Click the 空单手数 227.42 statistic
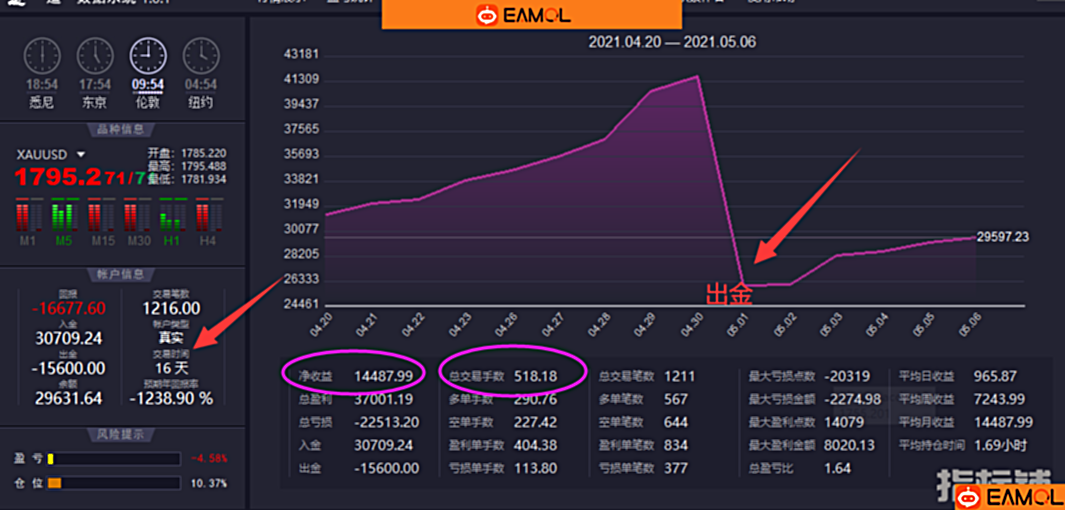The image size is (1065, 510). 503,422
